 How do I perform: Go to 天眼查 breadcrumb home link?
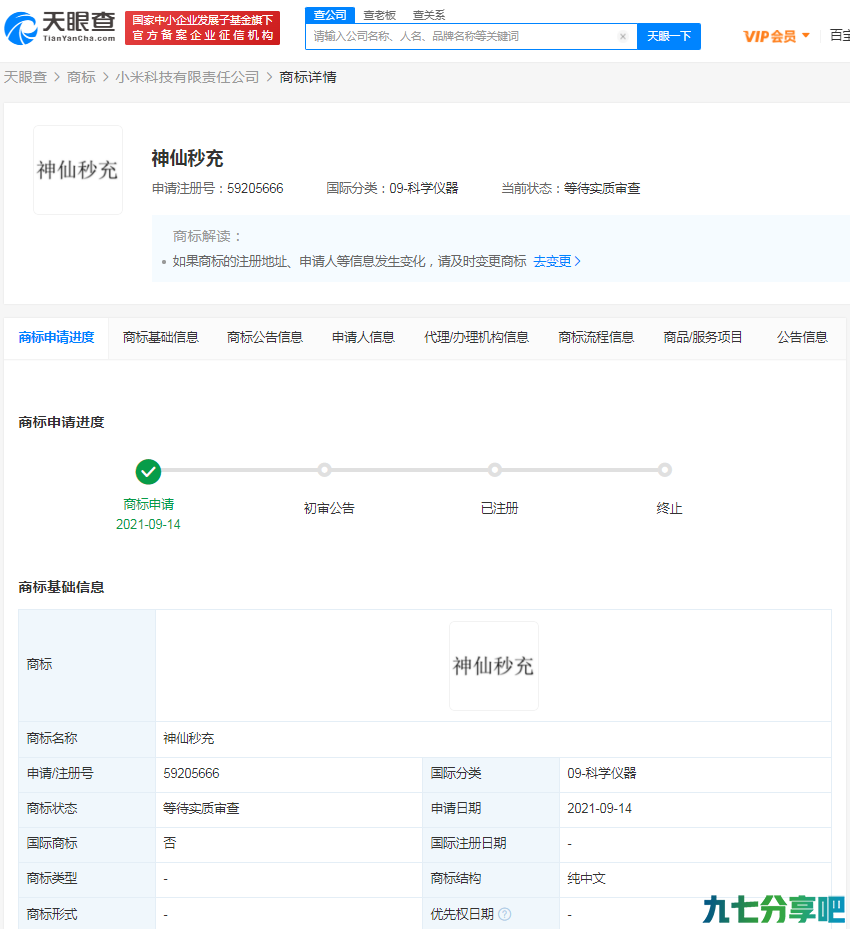pyautogui.click(x=25, y=77)
